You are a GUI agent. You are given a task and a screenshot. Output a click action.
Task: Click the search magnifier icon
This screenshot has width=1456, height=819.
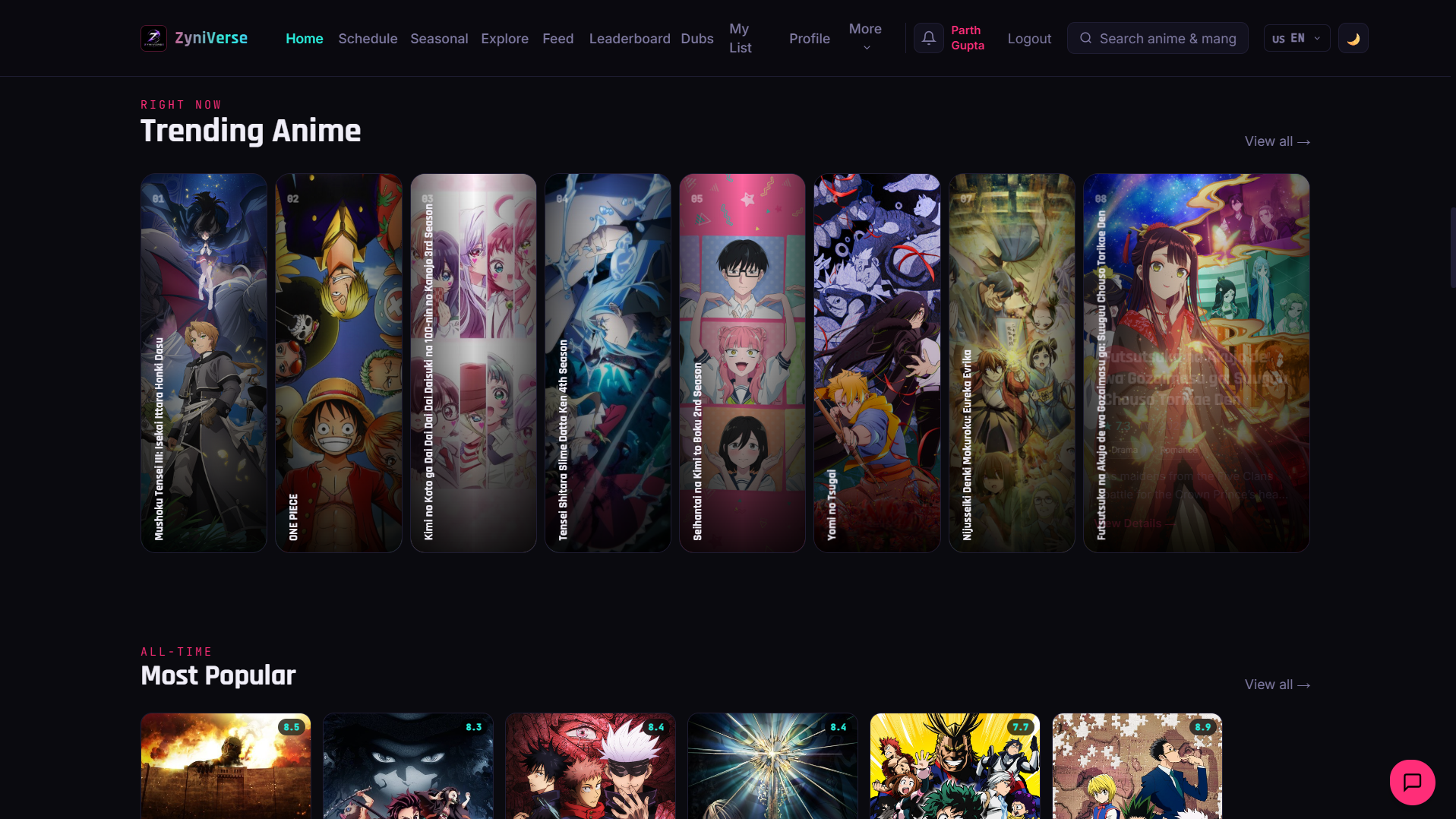click(x=1085, y=38)
